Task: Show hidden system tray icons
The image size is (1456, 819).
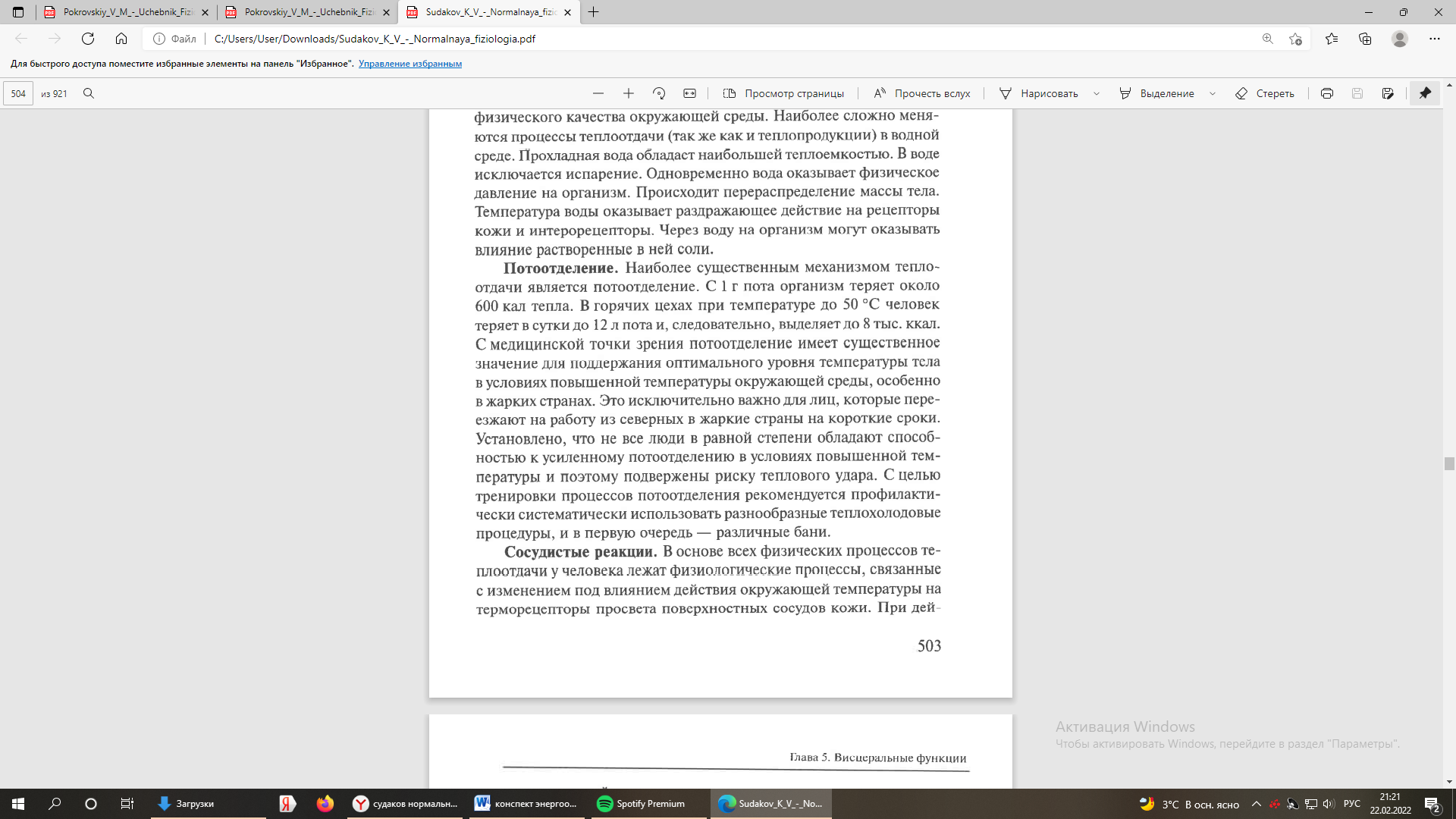Action: coord(1257,804)
